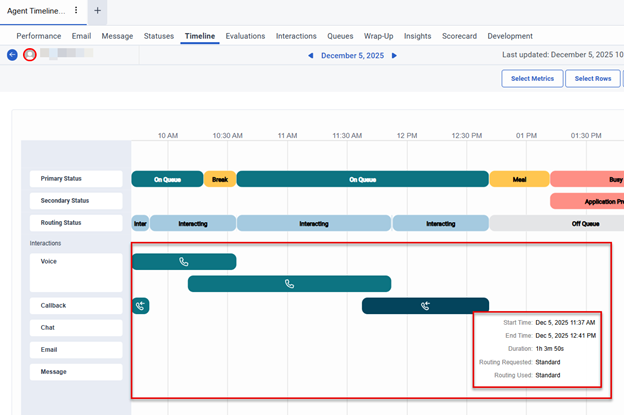This screenshot has height=415, width=624.
Task: Click the Meal status segment
Action: [x=519, y=179]
